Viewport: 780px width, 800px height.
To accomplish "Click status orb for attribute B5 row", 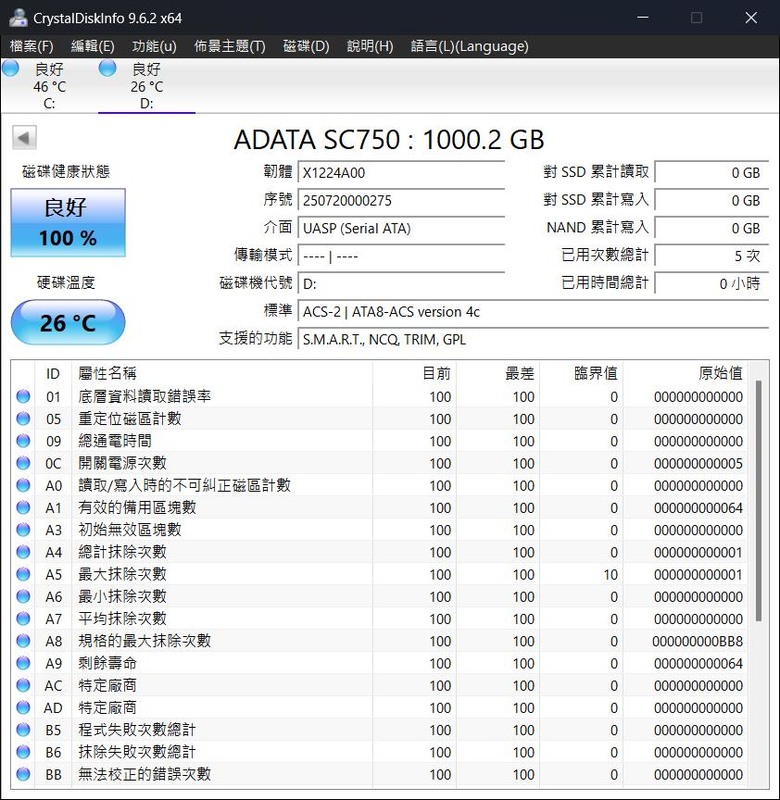I will click(23, 730).
